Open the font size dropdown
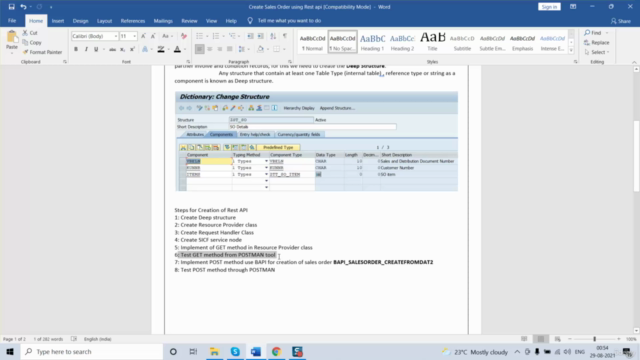Image resolution: width=640 pixels, height=360 pixels. [x=134, y=36]
